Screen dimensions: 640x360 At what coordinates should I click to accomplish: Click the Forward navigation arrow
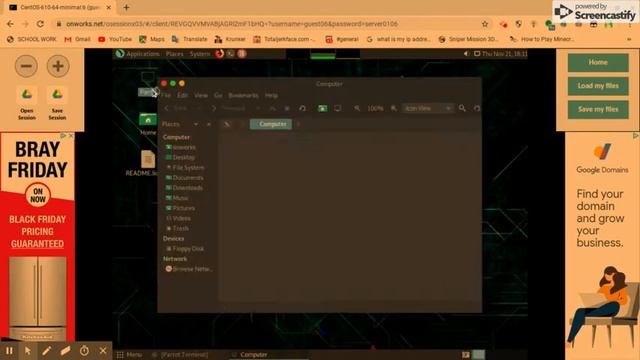click(x=213, y=108)
